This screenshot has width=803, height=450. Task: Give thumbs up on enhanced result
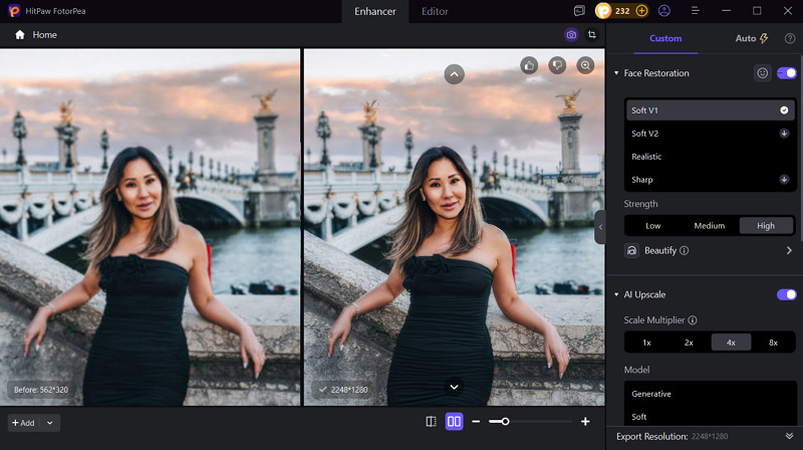click(529, 65)
